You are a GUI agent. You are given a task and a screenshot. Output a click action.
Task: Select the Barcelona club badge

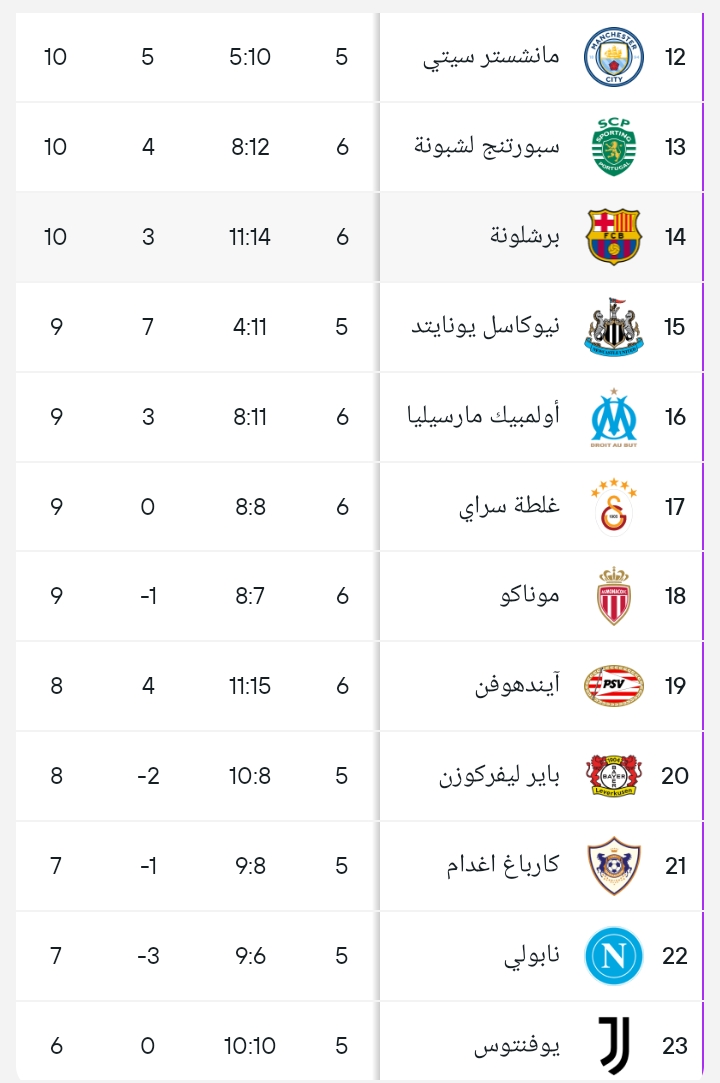614,237
